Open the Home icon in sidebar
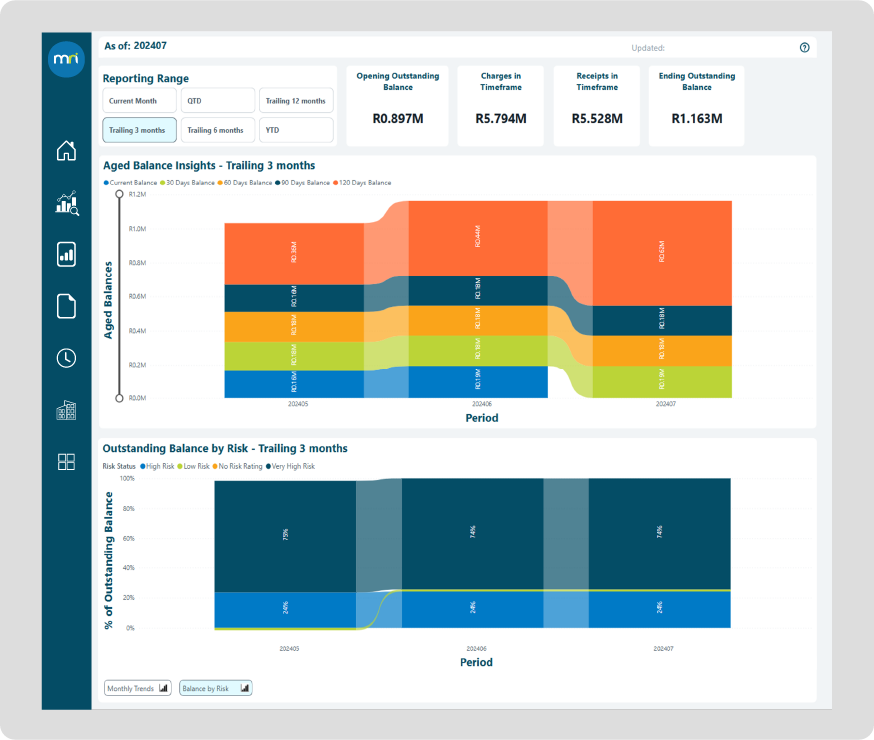 pyautogui.click(x=66, y=151)
